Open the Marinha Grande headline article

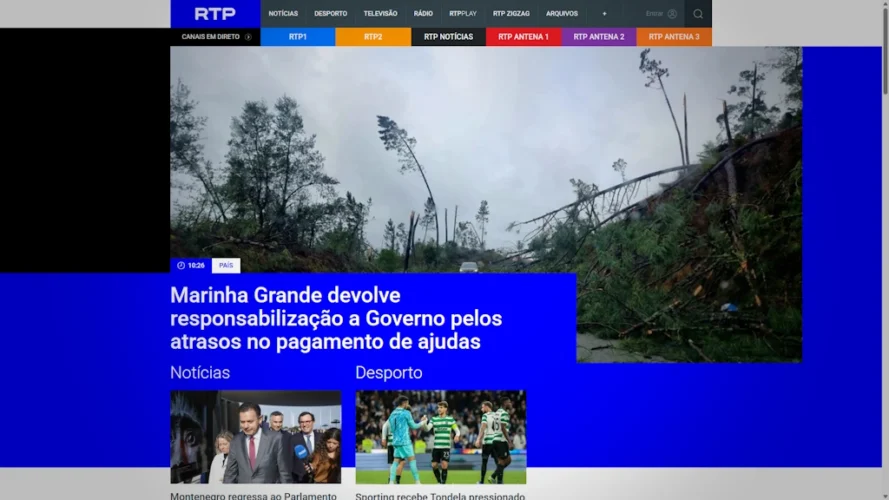pos(336,319)
